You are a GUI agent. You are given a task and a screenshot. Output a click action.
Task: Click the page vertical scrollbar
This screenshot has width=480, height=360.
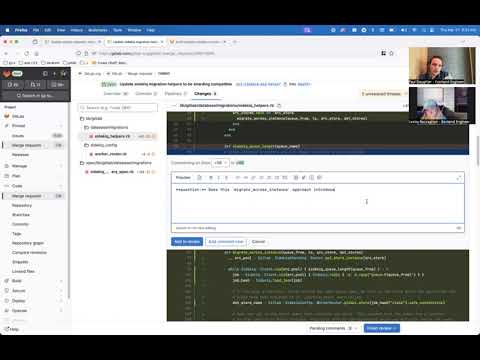[478, 150]
